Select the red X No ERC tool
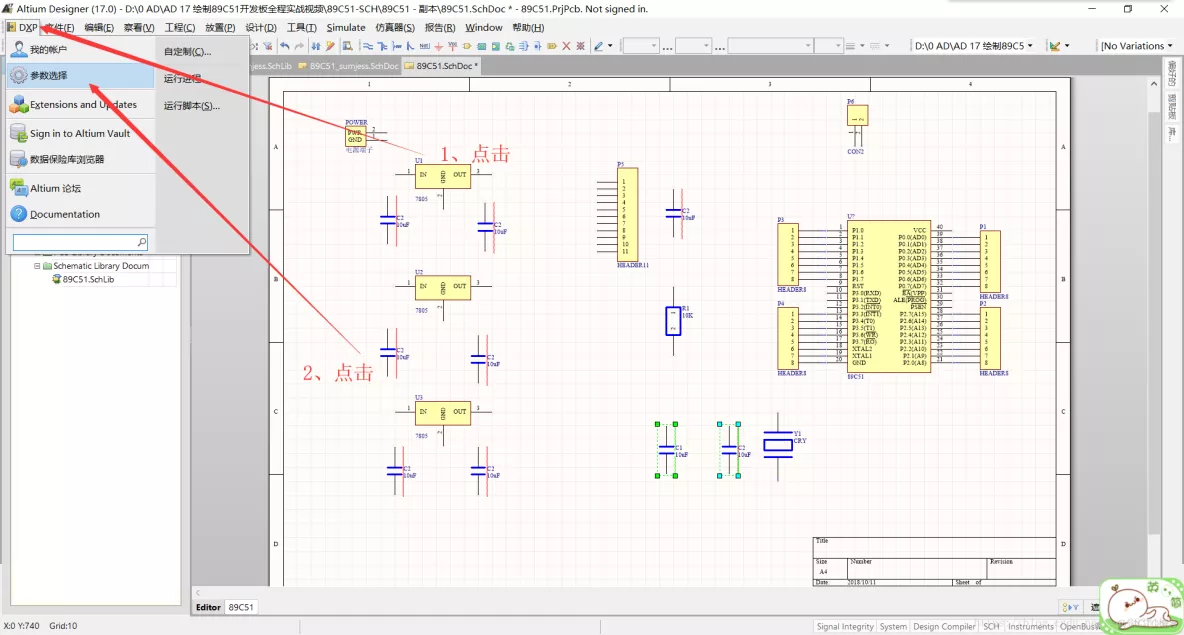This screenshot has width=1184, height=635. click(x=566, y=46)
